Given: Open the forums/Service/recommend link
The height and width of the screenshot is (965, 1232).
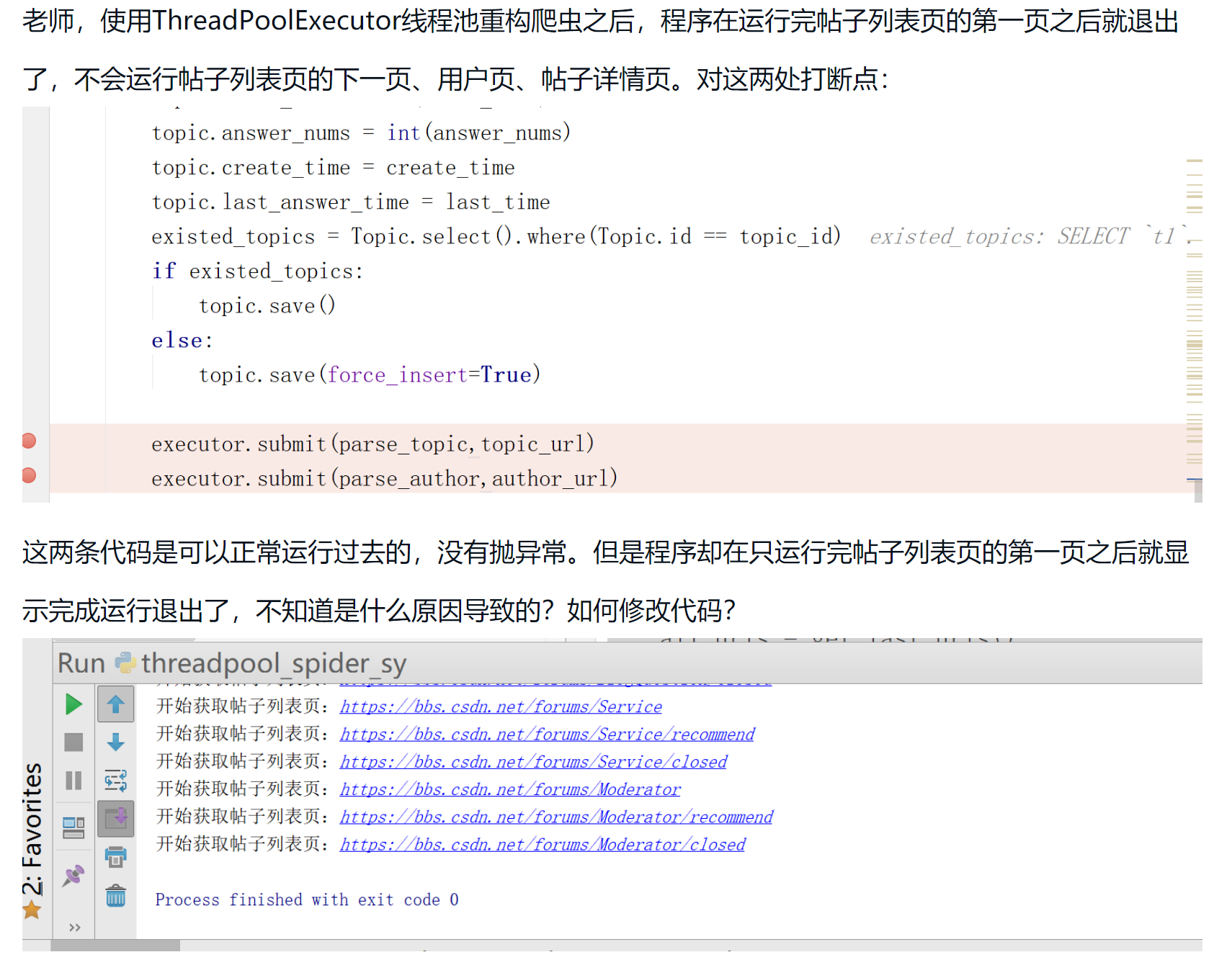Looking at the screenshot, I should (547, 735).
